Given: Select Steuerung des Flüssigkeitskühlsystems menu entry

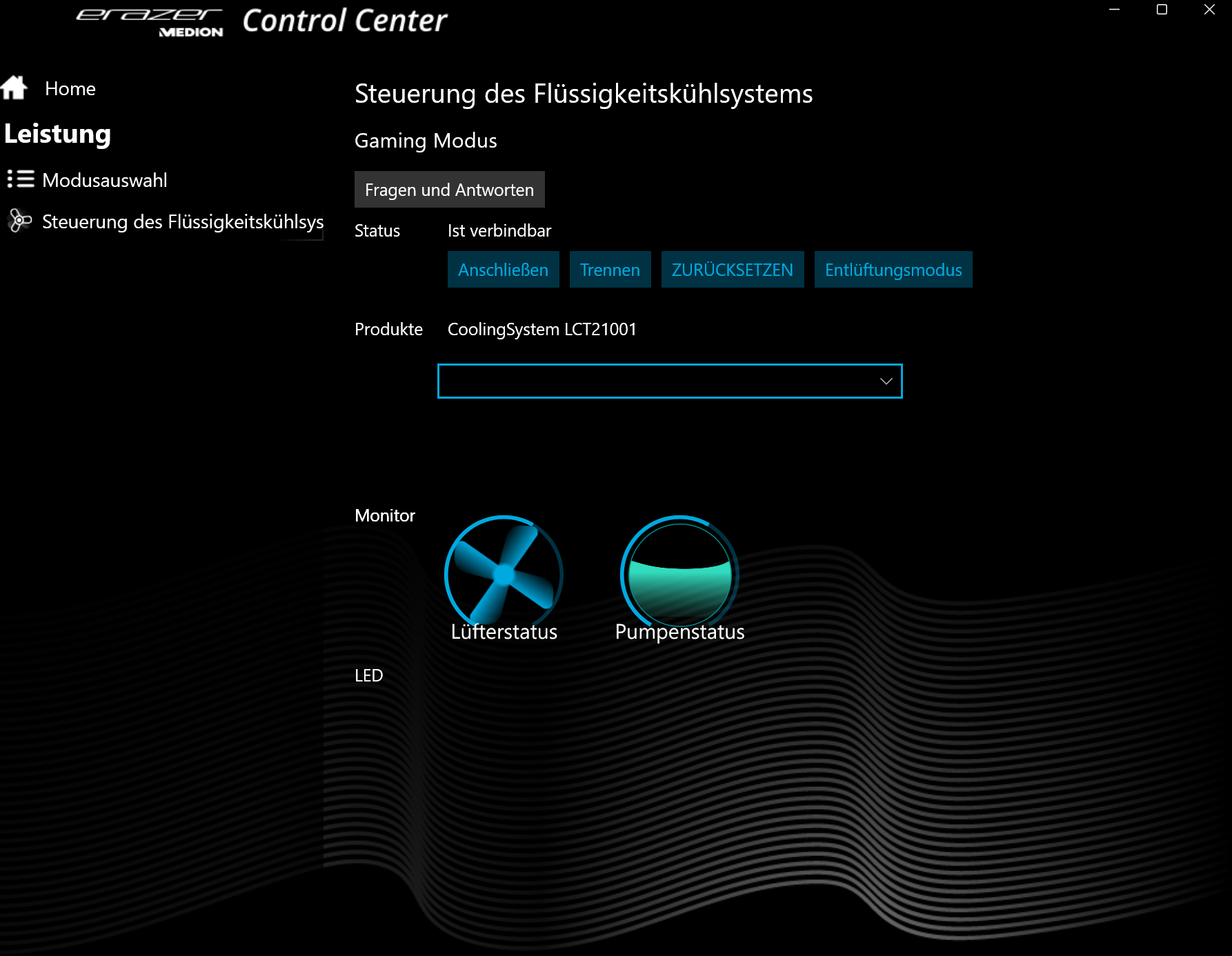Looking at the screenshot, I should tap(182, 222).
